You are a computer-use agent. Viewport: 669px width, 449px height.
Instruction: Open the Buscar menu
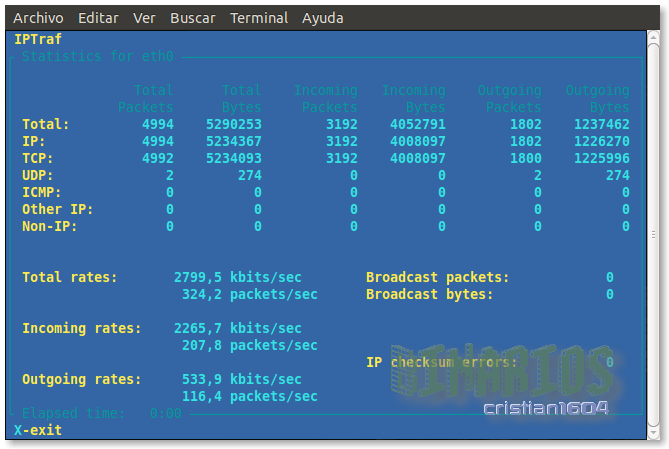pyautogui.click(x=192, y=18)
